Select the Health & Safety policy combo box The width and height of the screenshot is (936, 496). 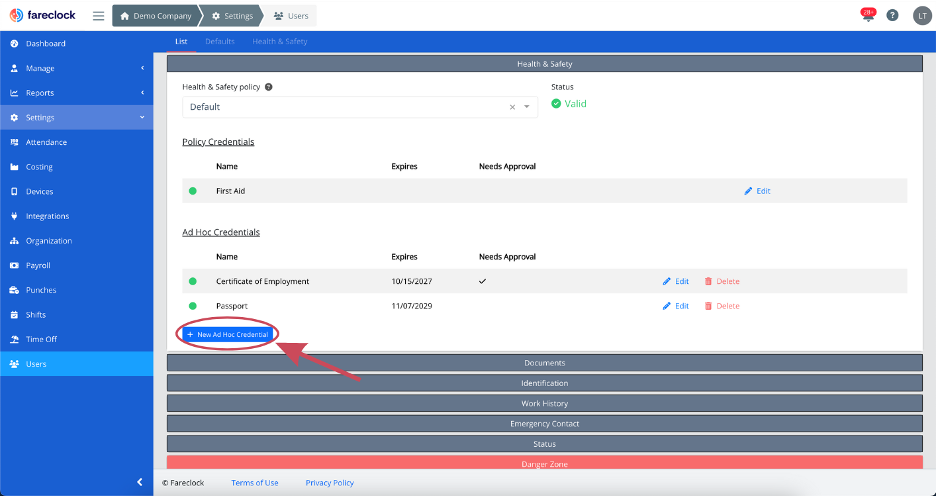(x=360, y=107)
